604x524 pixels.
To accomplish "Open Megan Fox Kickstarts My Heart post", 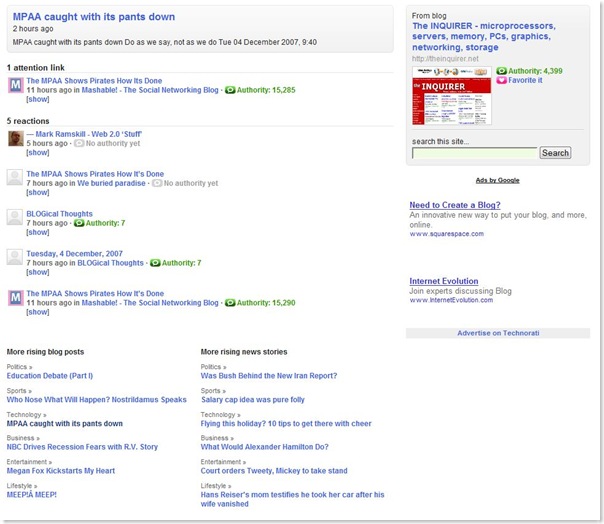I will coord(60,471).
